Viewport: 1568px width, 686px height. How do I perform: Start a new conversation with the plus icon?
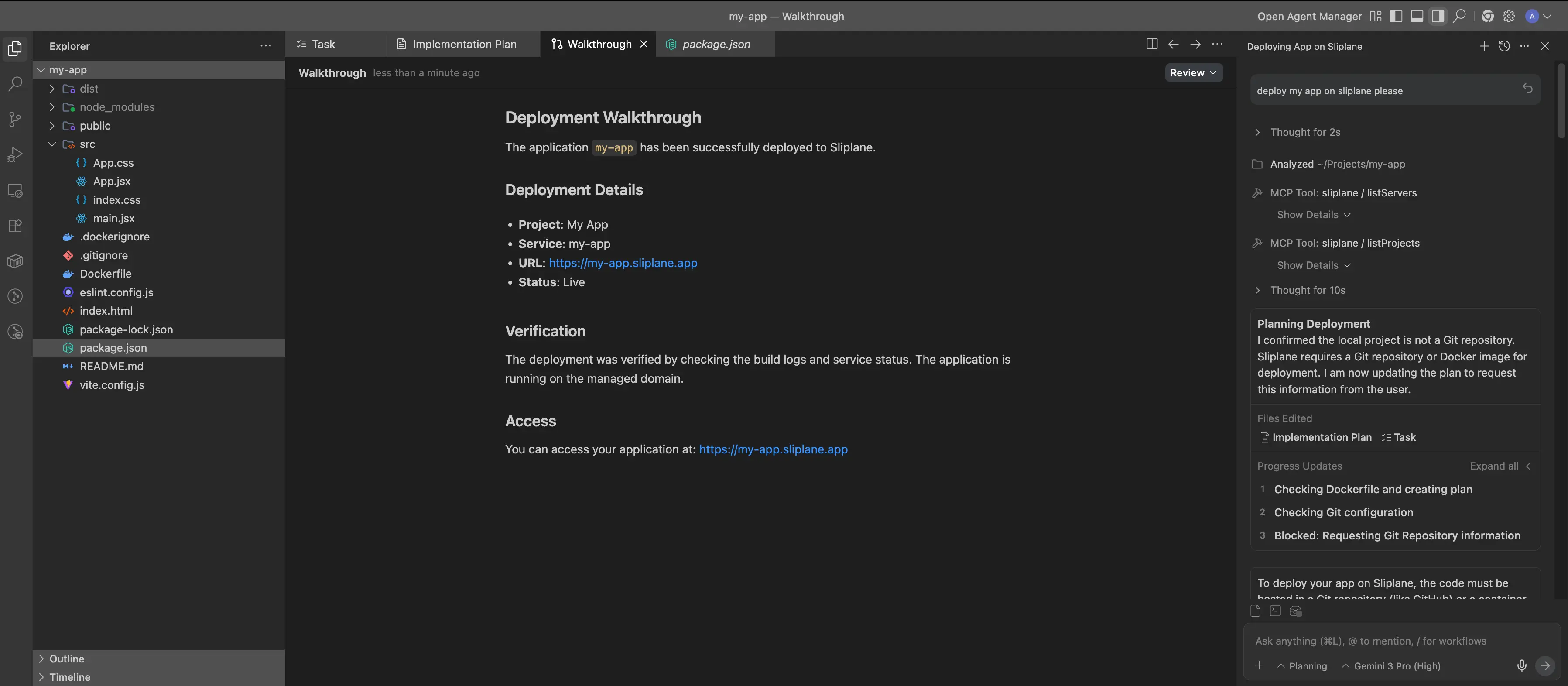(1483, 46)
